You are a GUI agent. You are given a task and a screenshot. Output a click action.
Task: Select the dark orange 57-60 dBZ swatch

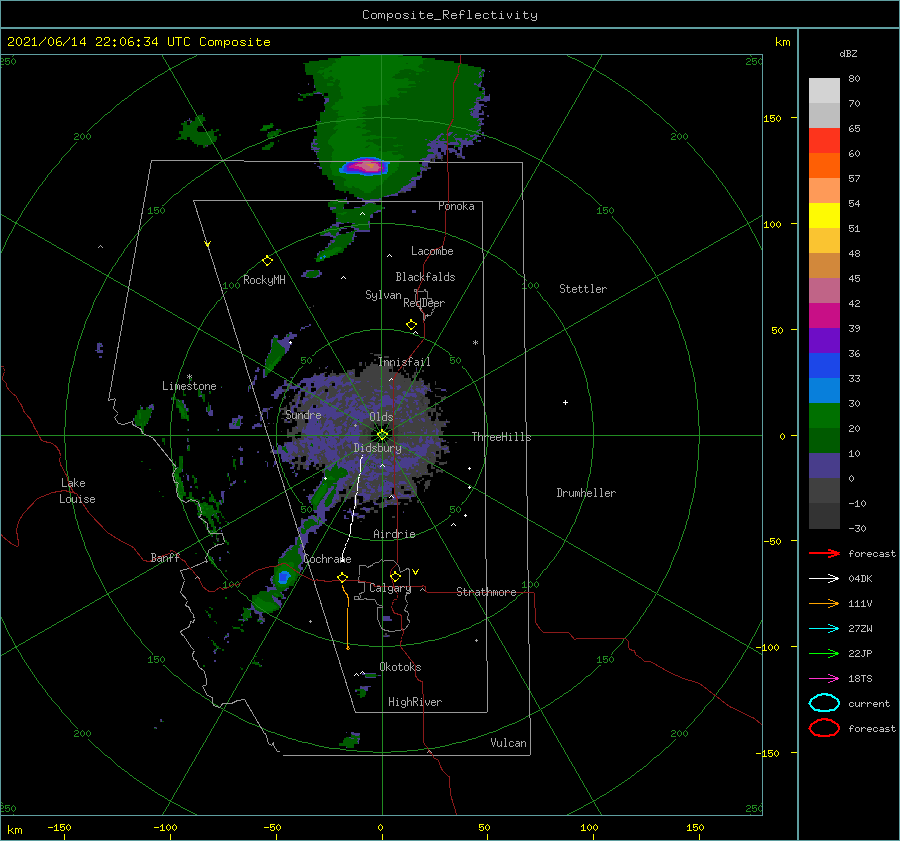[824, 165]
